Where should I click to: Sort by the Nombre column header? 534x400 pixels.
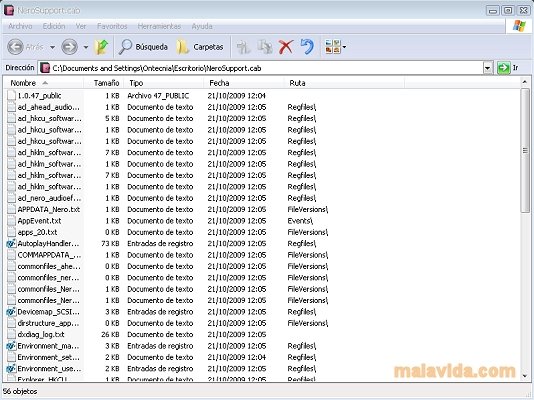point(44,83)
